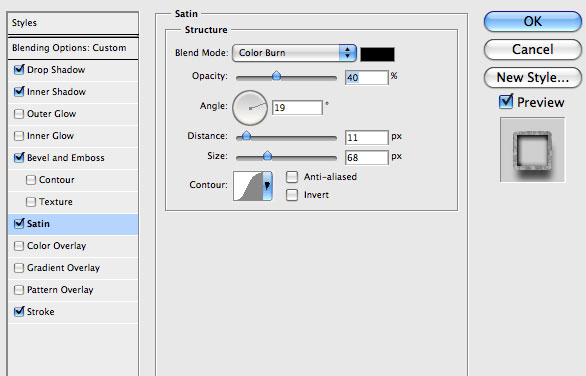The image size is (586, 376).
Task: Toggle Bevel and Emboss checkbox
Action: 19,158
